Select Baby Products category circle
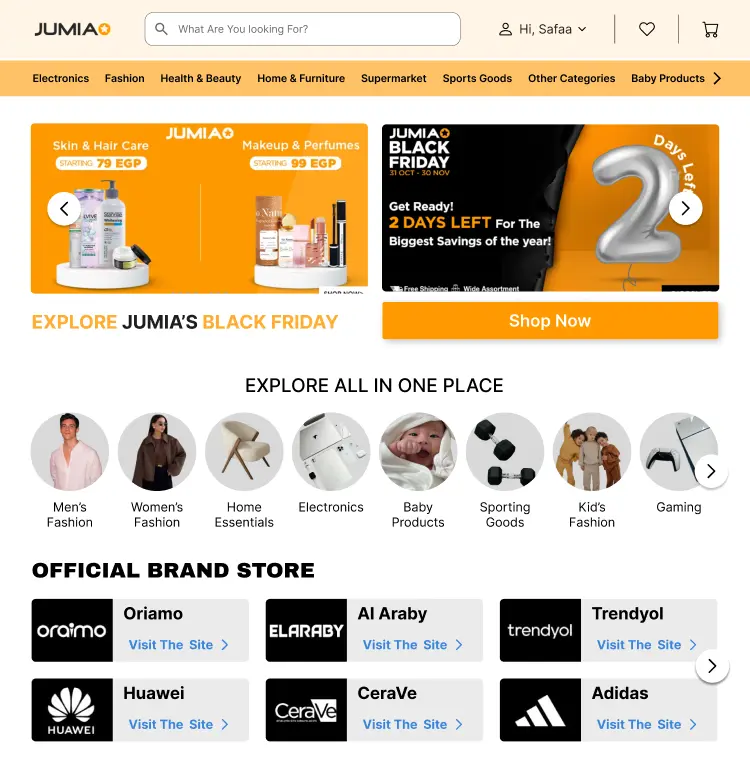The width and height of the screenshot is (750, 764). pyautogui.click(x=418, y=452)
